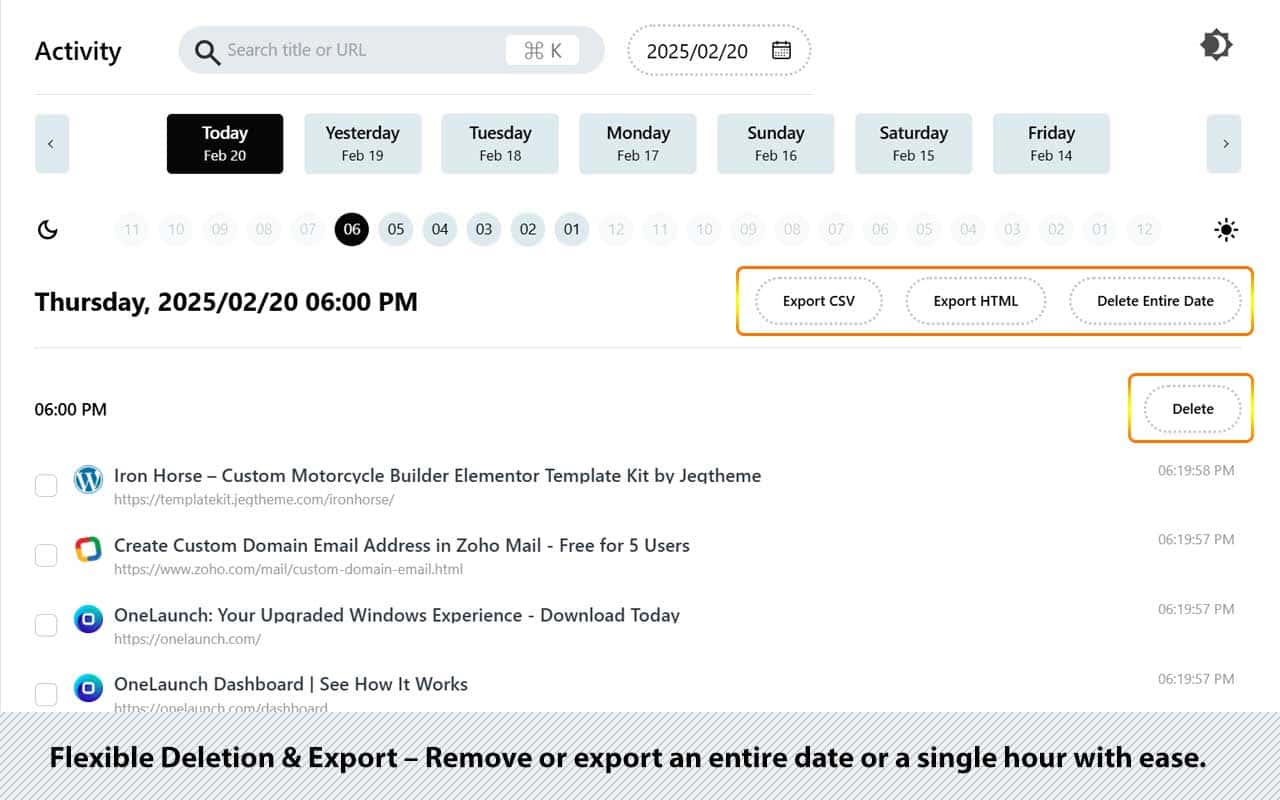Open the calendar date picker icon

[781, 50]
